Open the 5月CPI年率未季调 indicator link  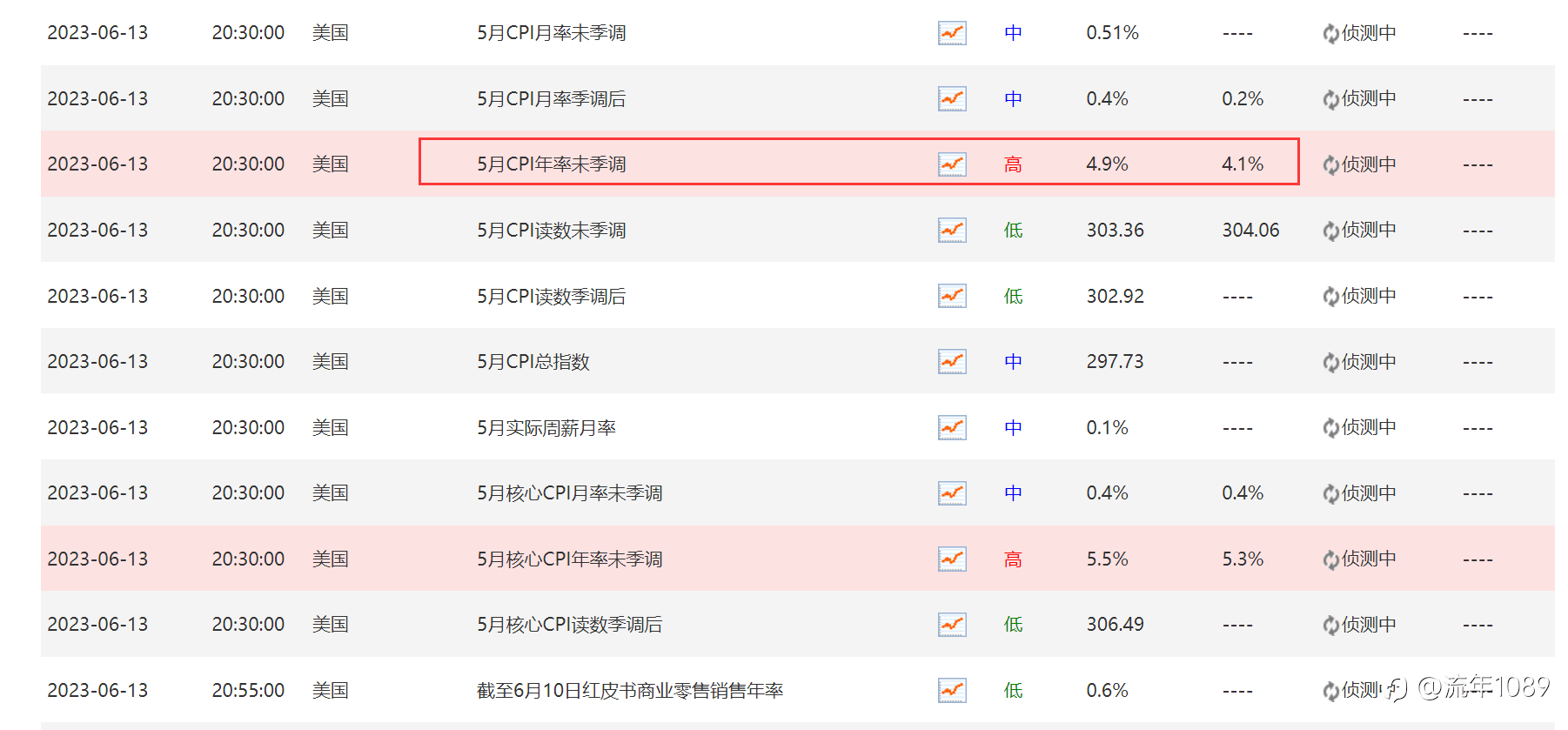(x=551, y=164)
